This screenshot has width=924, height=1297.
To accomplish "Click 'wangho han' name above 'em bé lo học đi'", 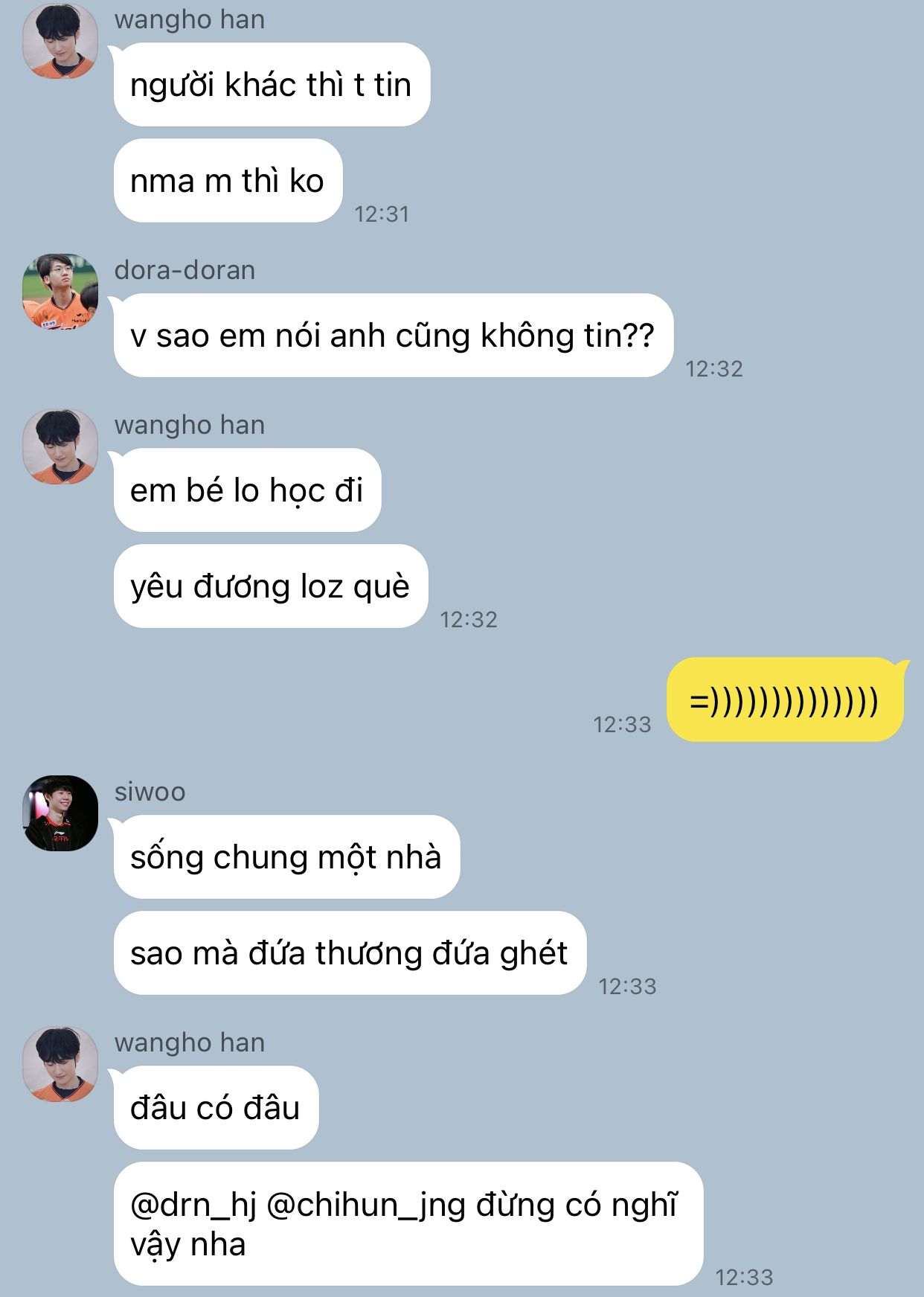I will (x=190, y=425).
